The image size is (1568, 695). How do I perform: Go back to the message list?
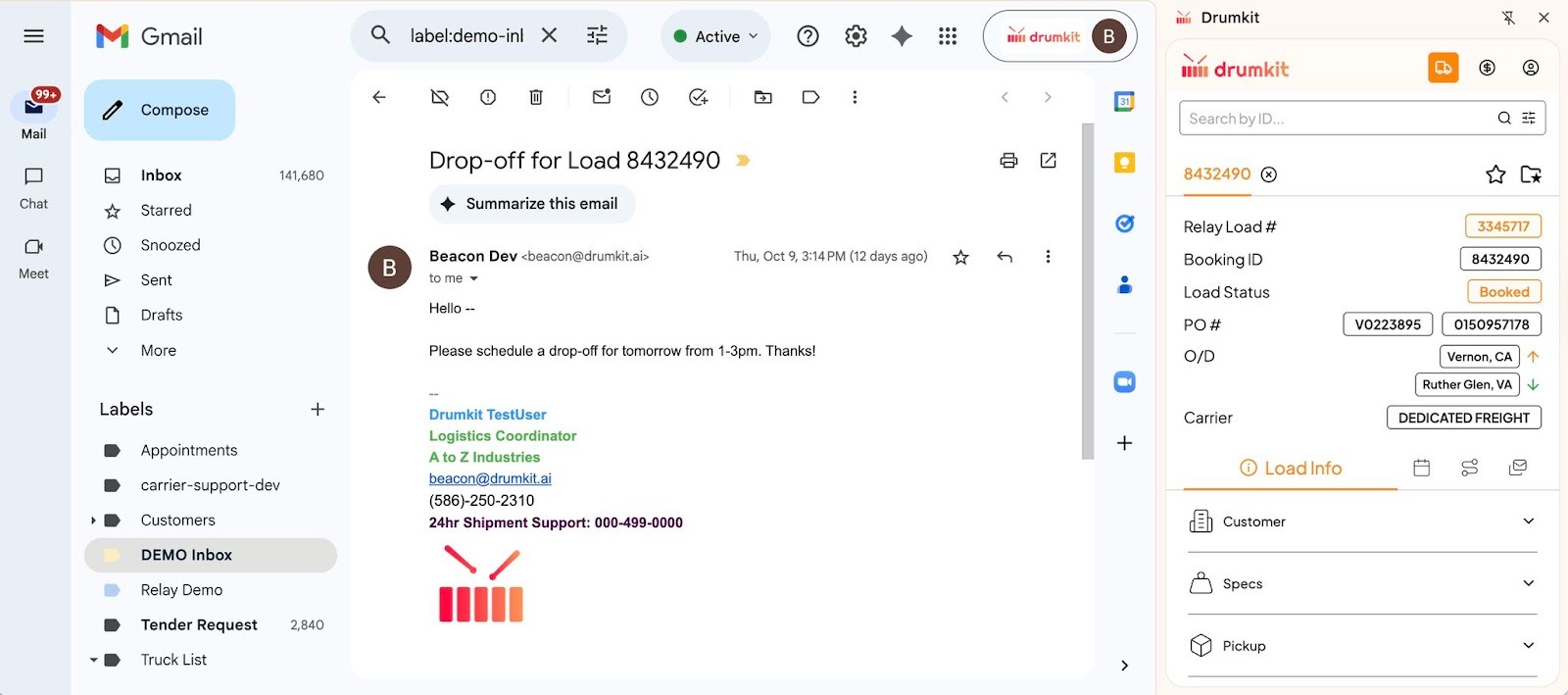coord(379,97)
